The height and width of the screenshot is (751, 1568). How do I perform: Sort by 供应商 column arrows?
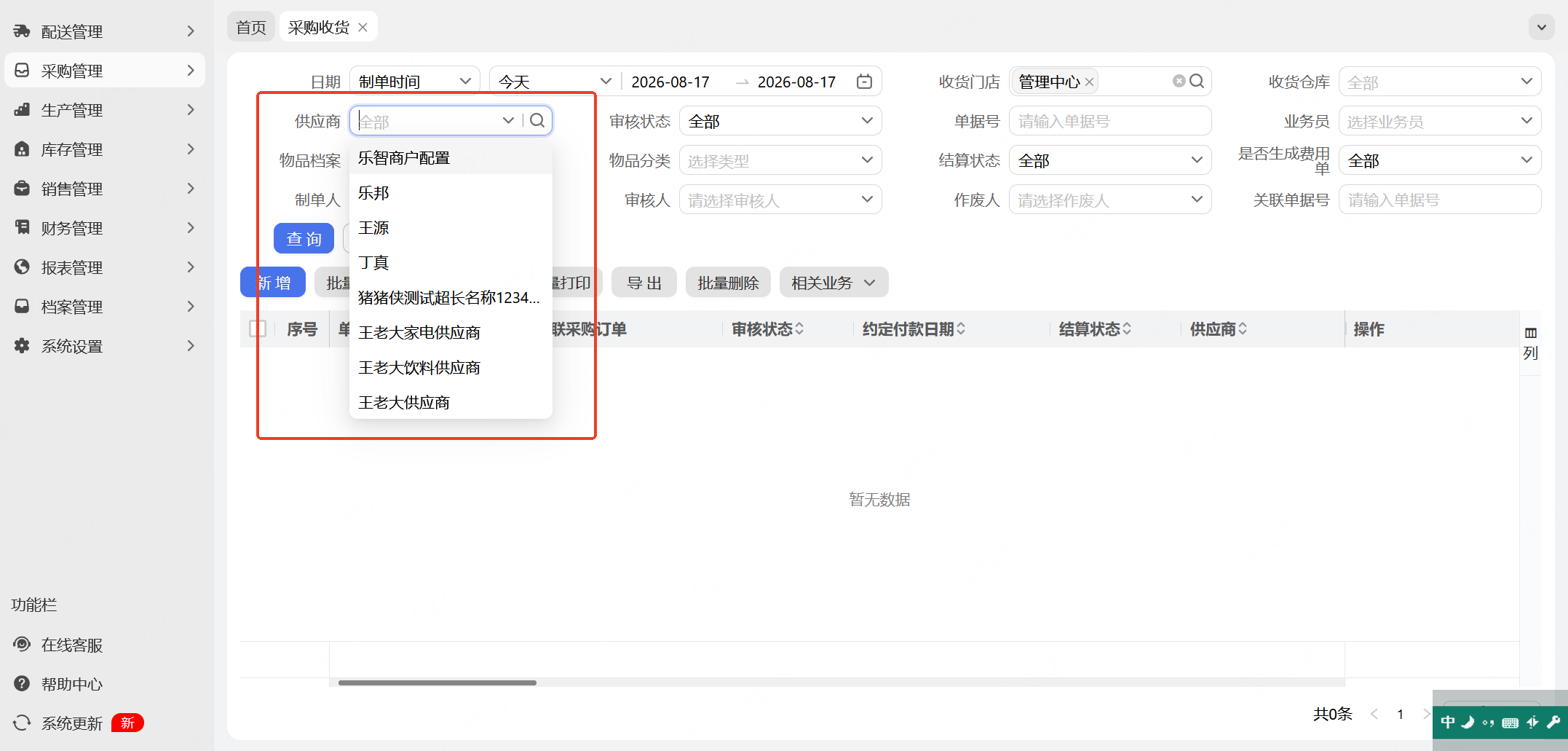(1243, 329)
